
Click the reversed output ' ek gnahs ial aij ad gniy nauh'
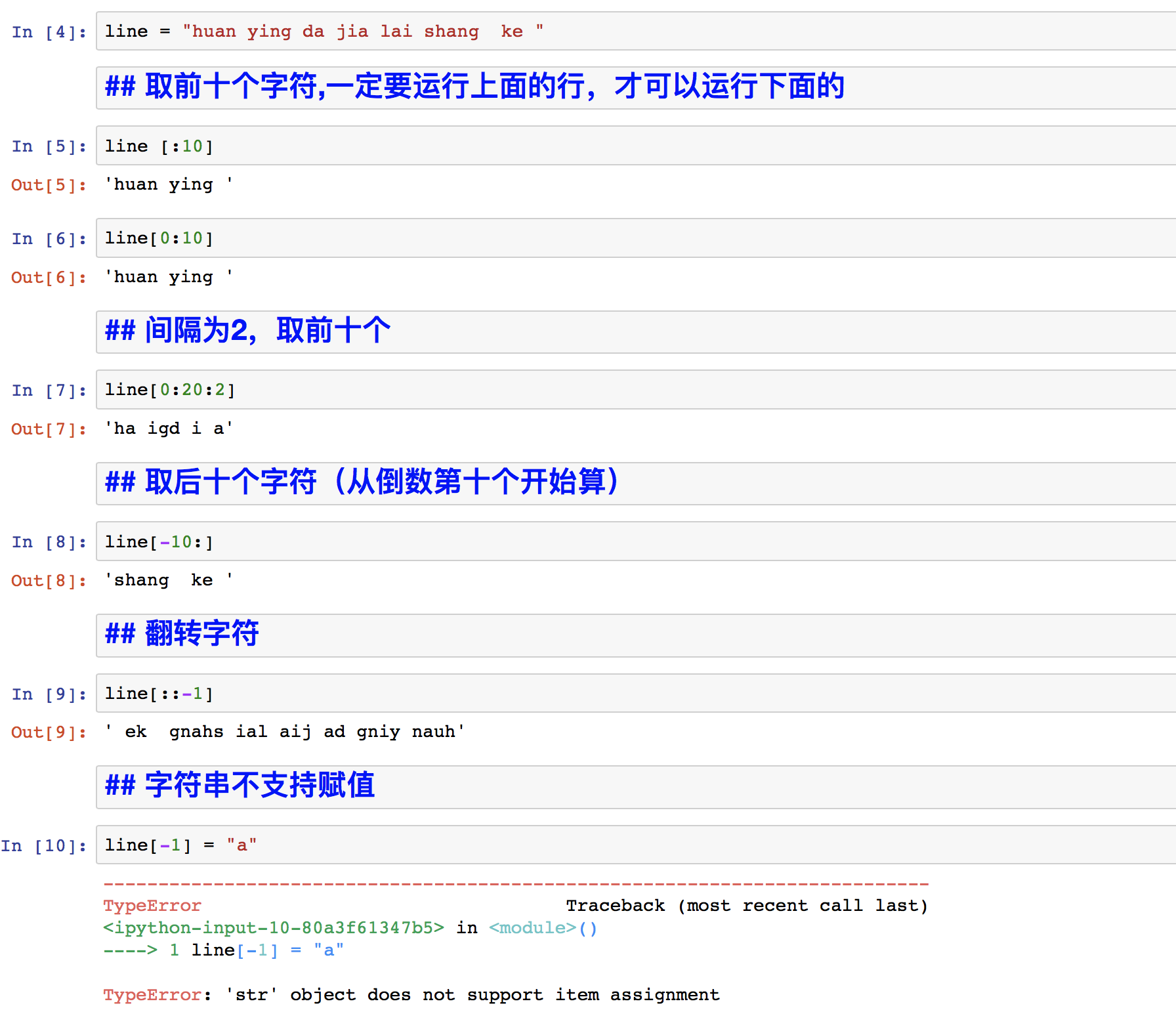point(285,732)
